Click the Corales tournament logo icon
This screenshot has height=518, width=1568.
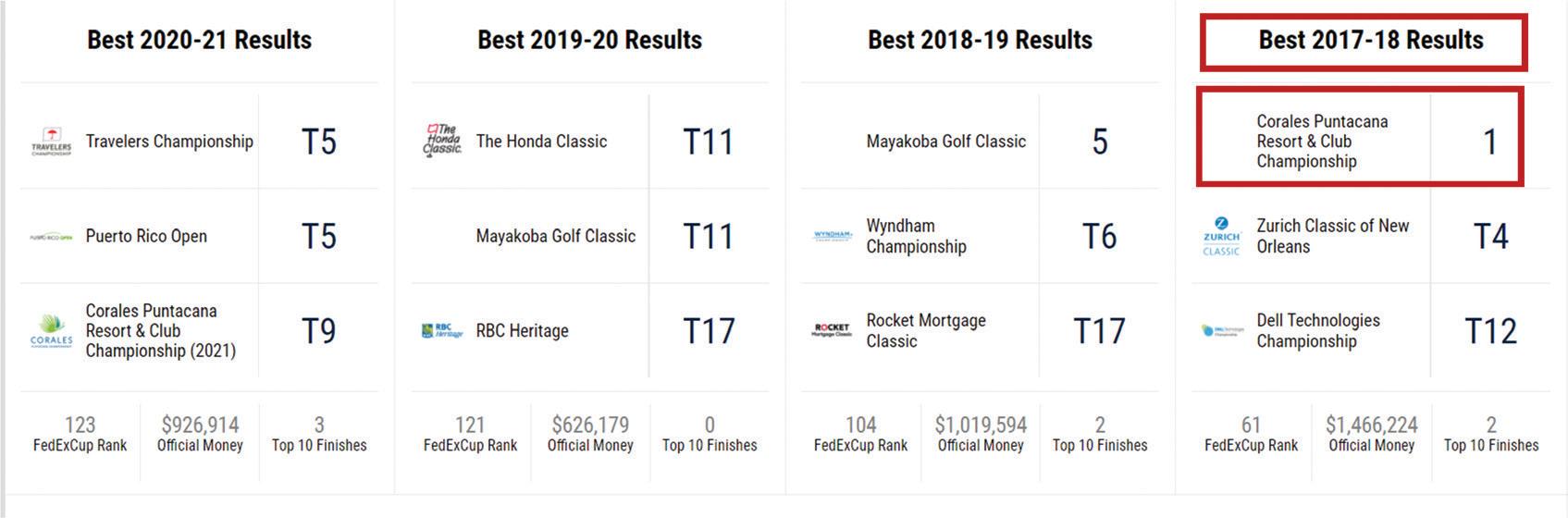point(51,331)
